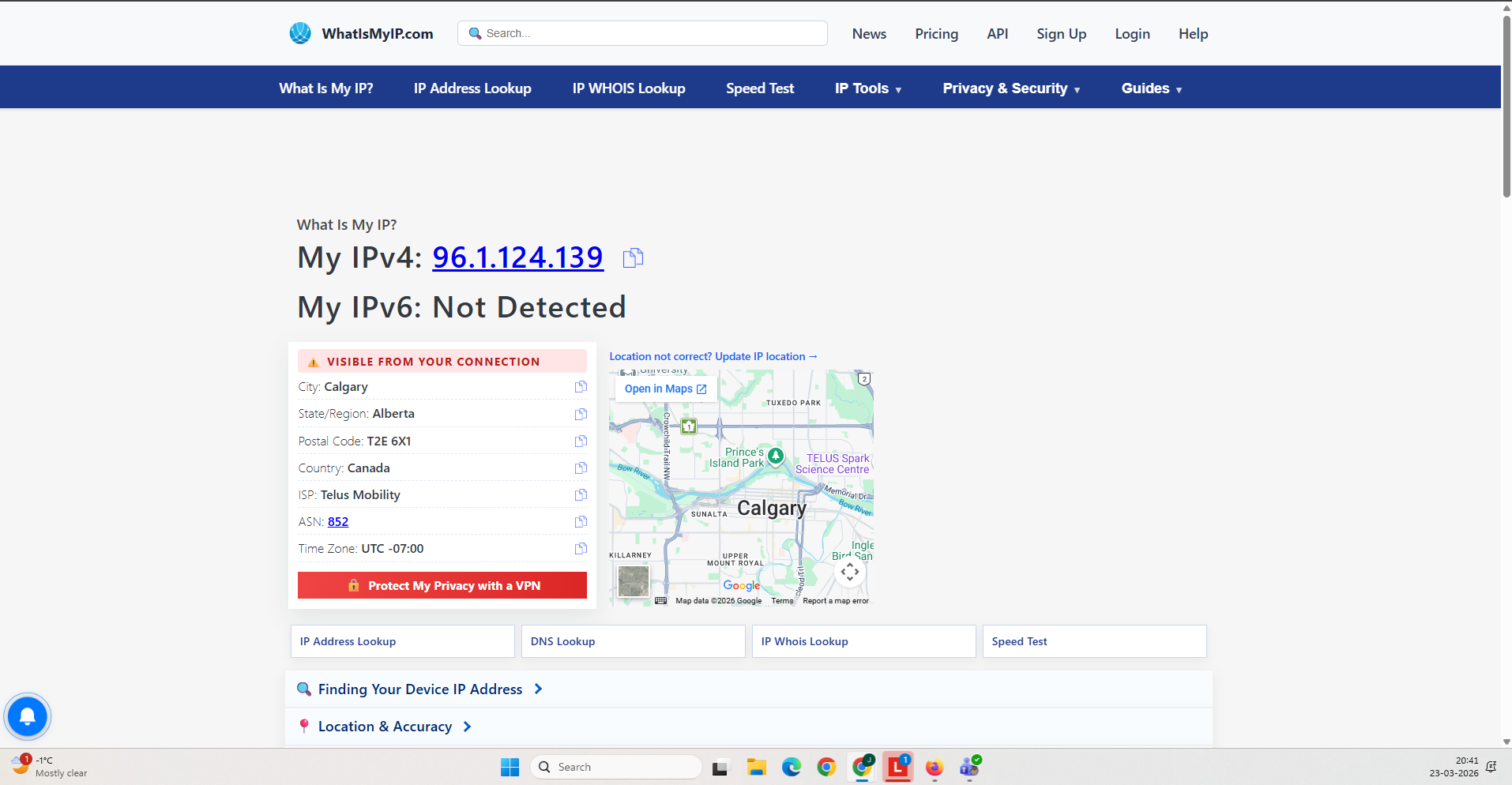Open IP WHOIS Lookup in navigation bar
Screen dimensions: 1512x785
click(629, 88)
